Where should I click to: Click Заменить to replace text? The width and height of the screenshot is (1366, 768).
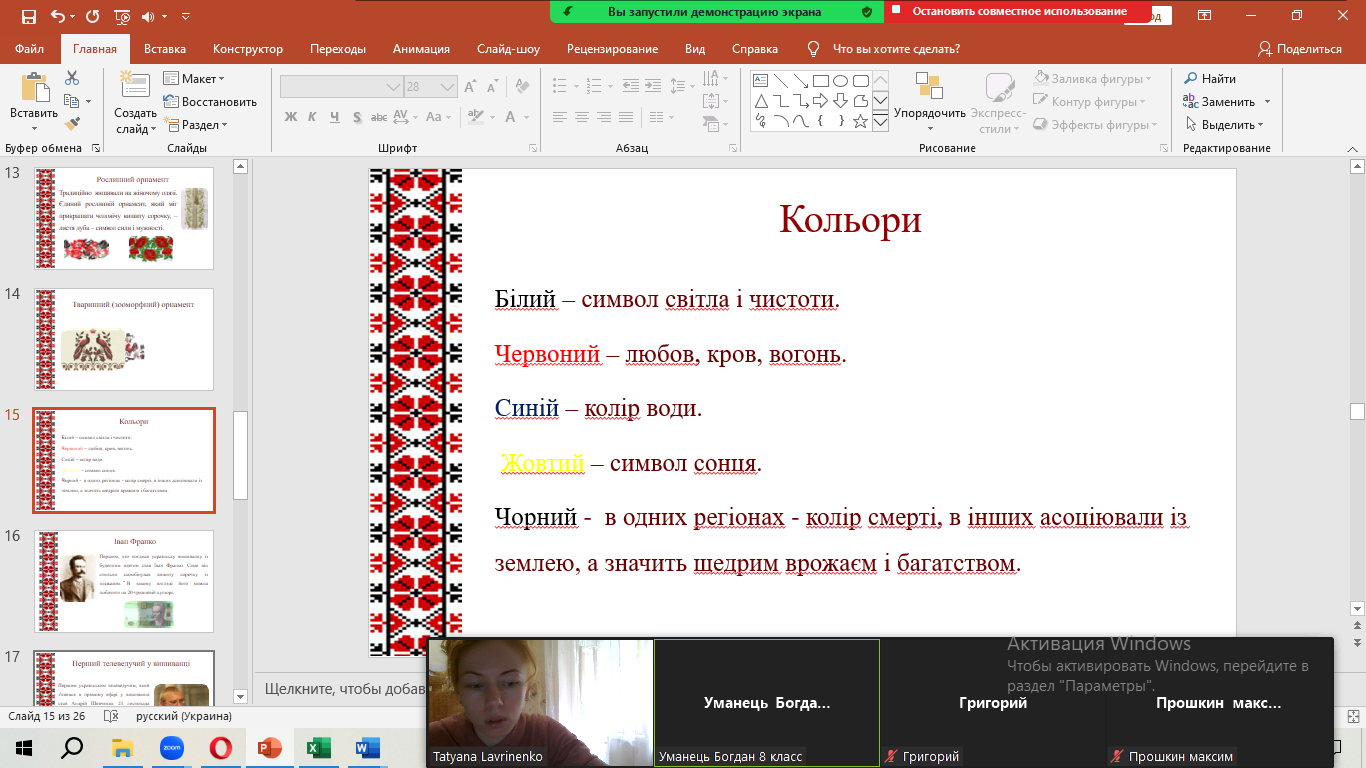(x=1227, y=102)
